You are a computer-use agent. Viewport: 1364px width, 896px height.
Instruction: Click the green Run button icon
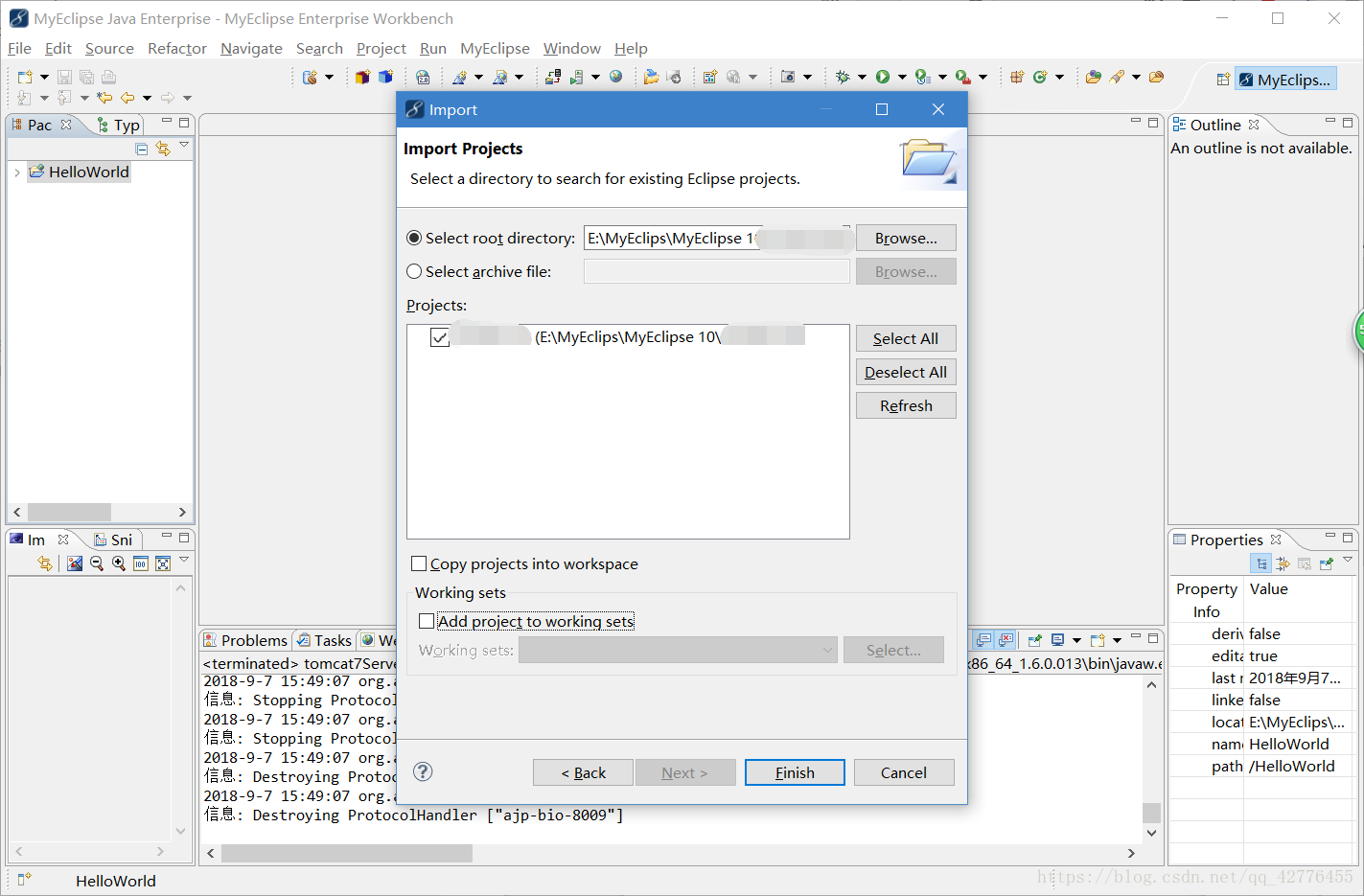click(x=883, y=77)
